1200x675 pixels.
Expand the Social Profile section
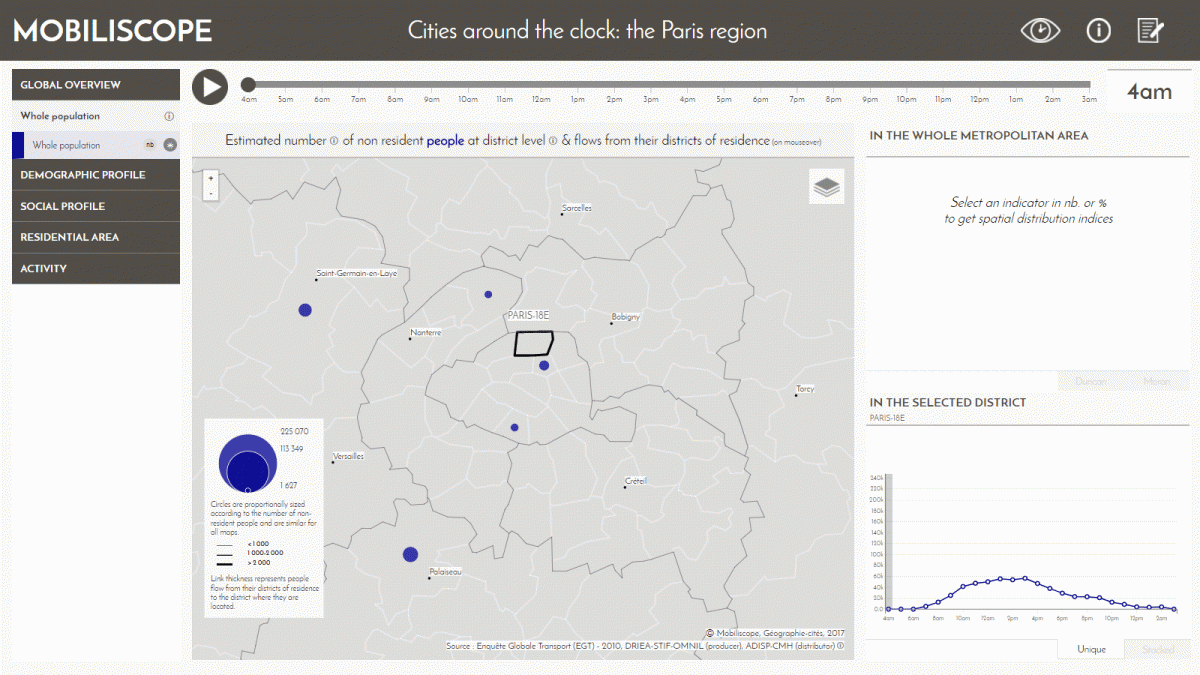(96, 206)
